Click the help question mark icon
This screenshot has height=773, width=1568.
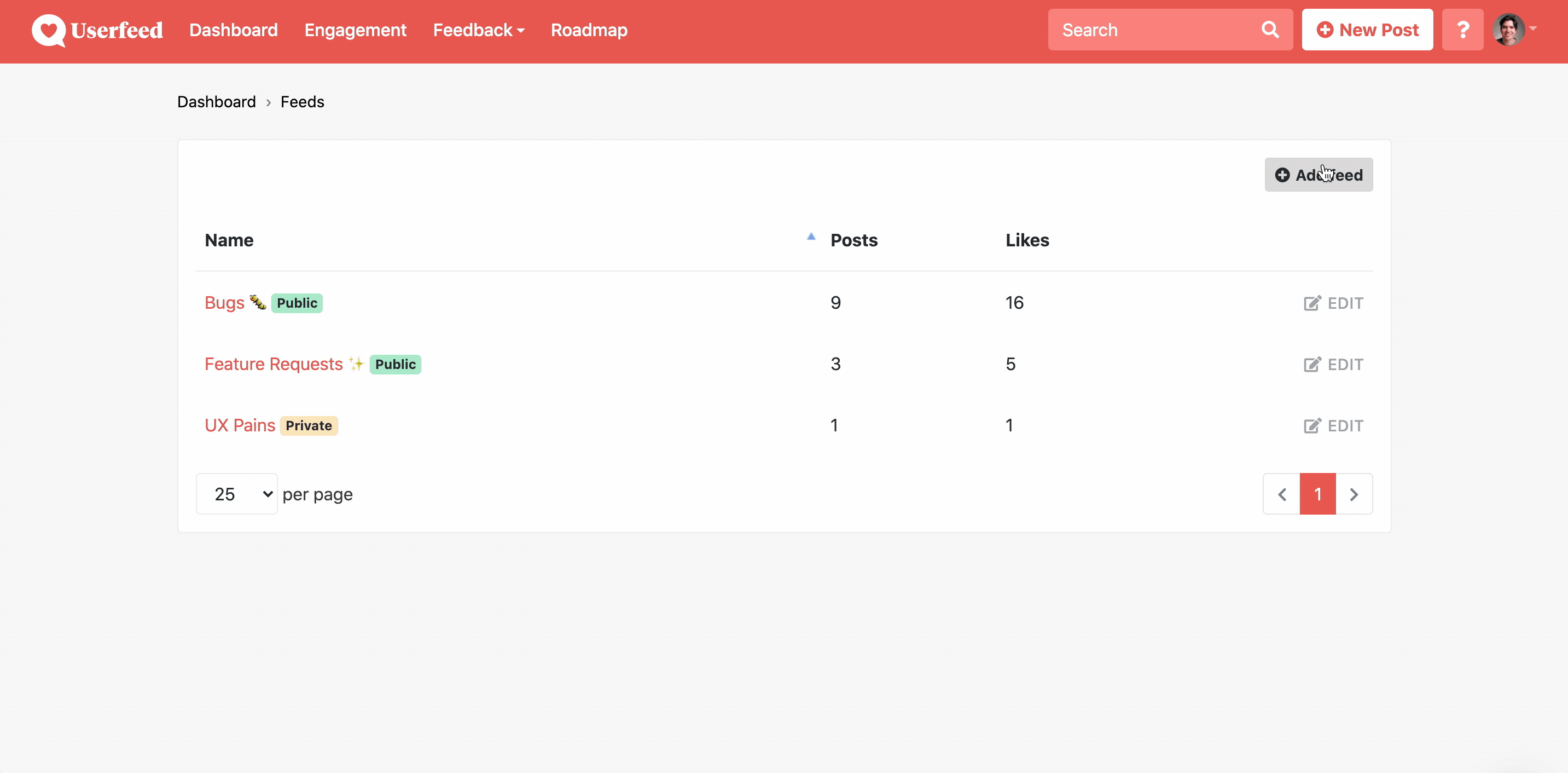click(1464, 29)
